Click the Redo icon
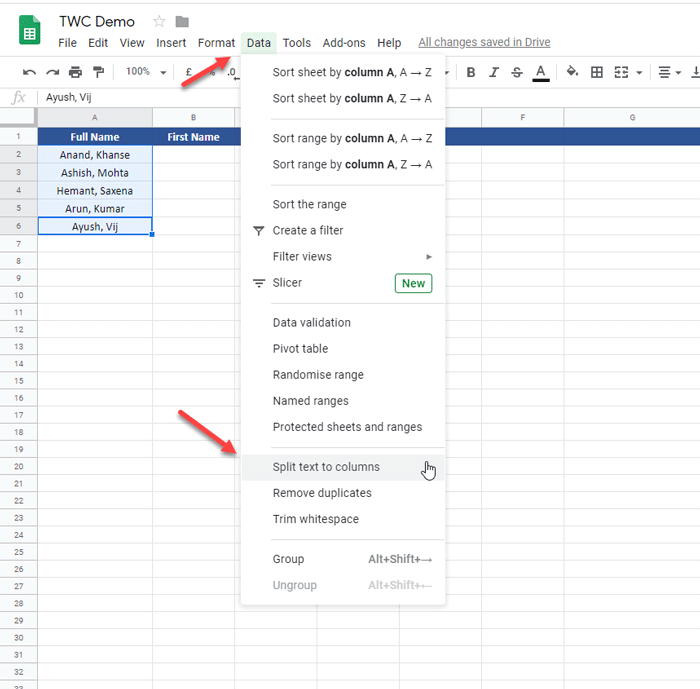700x689 pixels. (53, 72)
